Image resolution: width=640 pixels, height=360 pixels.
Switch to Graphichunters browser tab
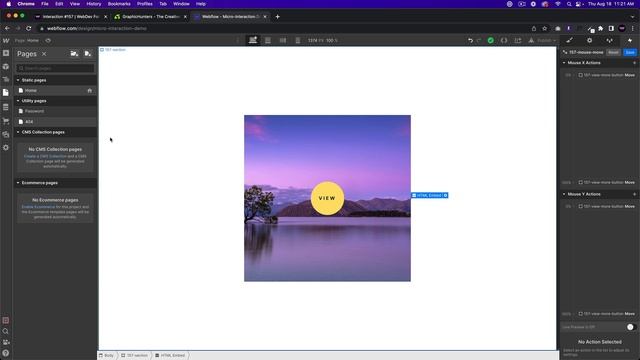[x=151, y=17]
